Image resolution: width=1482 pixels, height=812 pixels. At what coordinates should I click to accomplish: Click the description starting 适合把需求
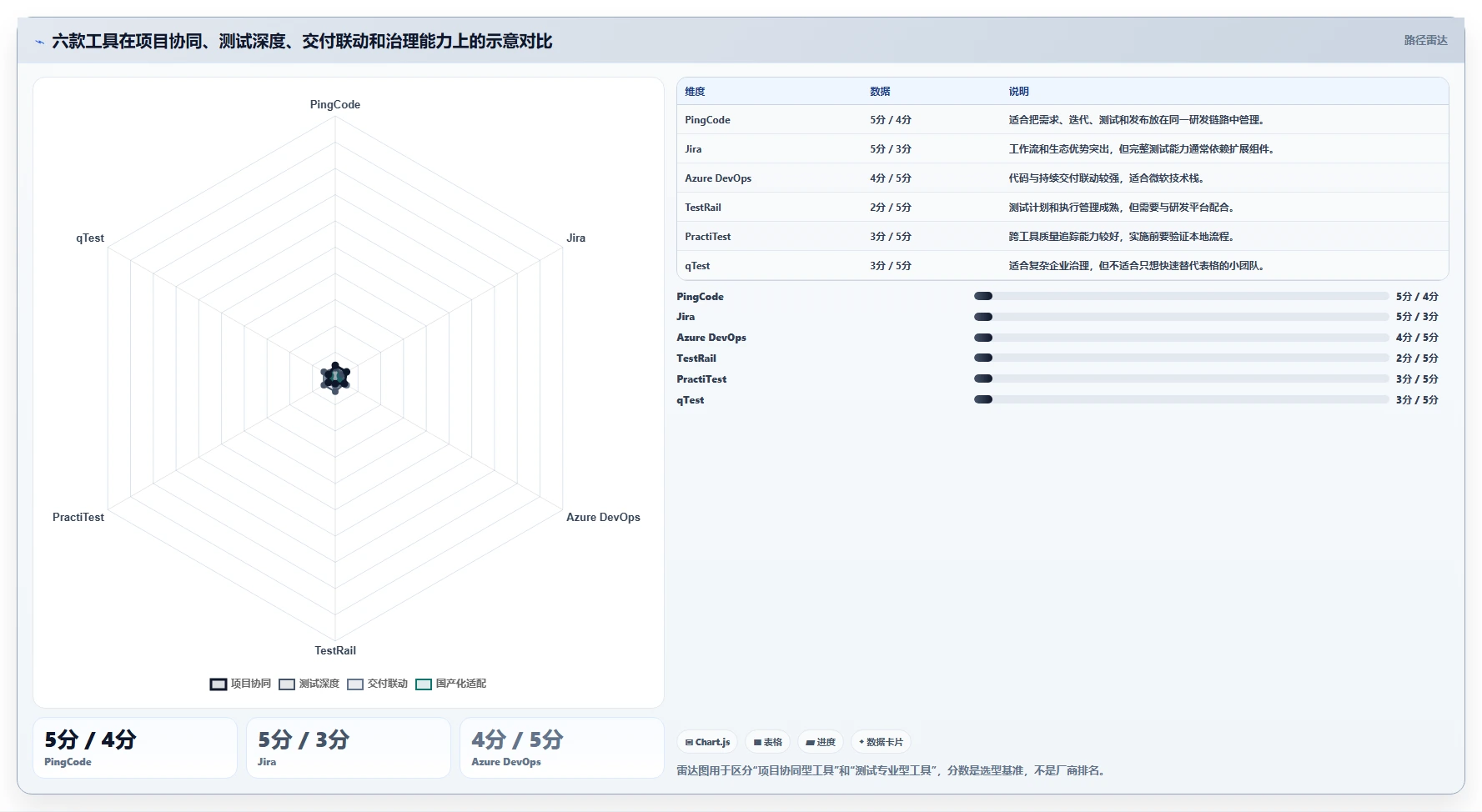[1138, 120]
